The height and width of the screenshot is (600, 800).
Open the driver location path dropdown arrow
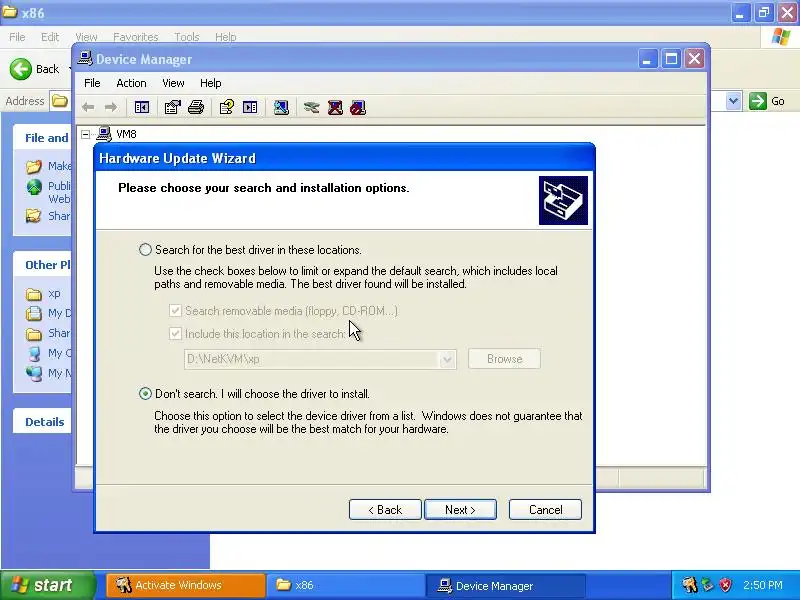(447, 359)
